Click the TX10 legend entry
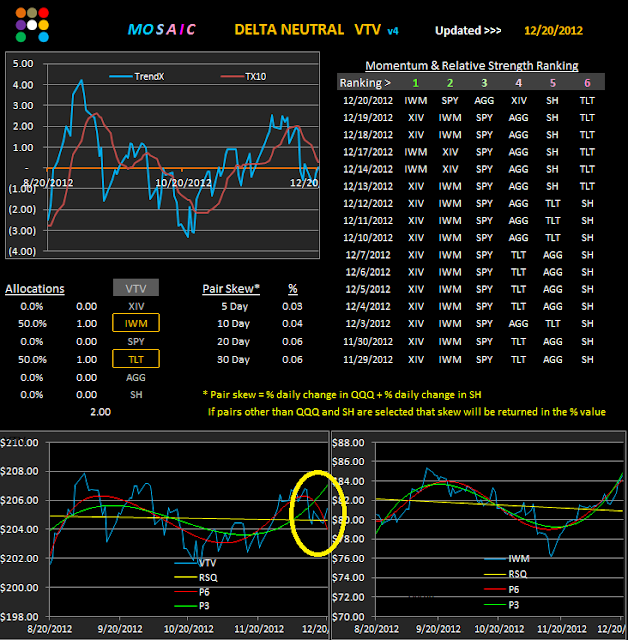This screenshot has width=628, height=640. [x=243, y=76]
